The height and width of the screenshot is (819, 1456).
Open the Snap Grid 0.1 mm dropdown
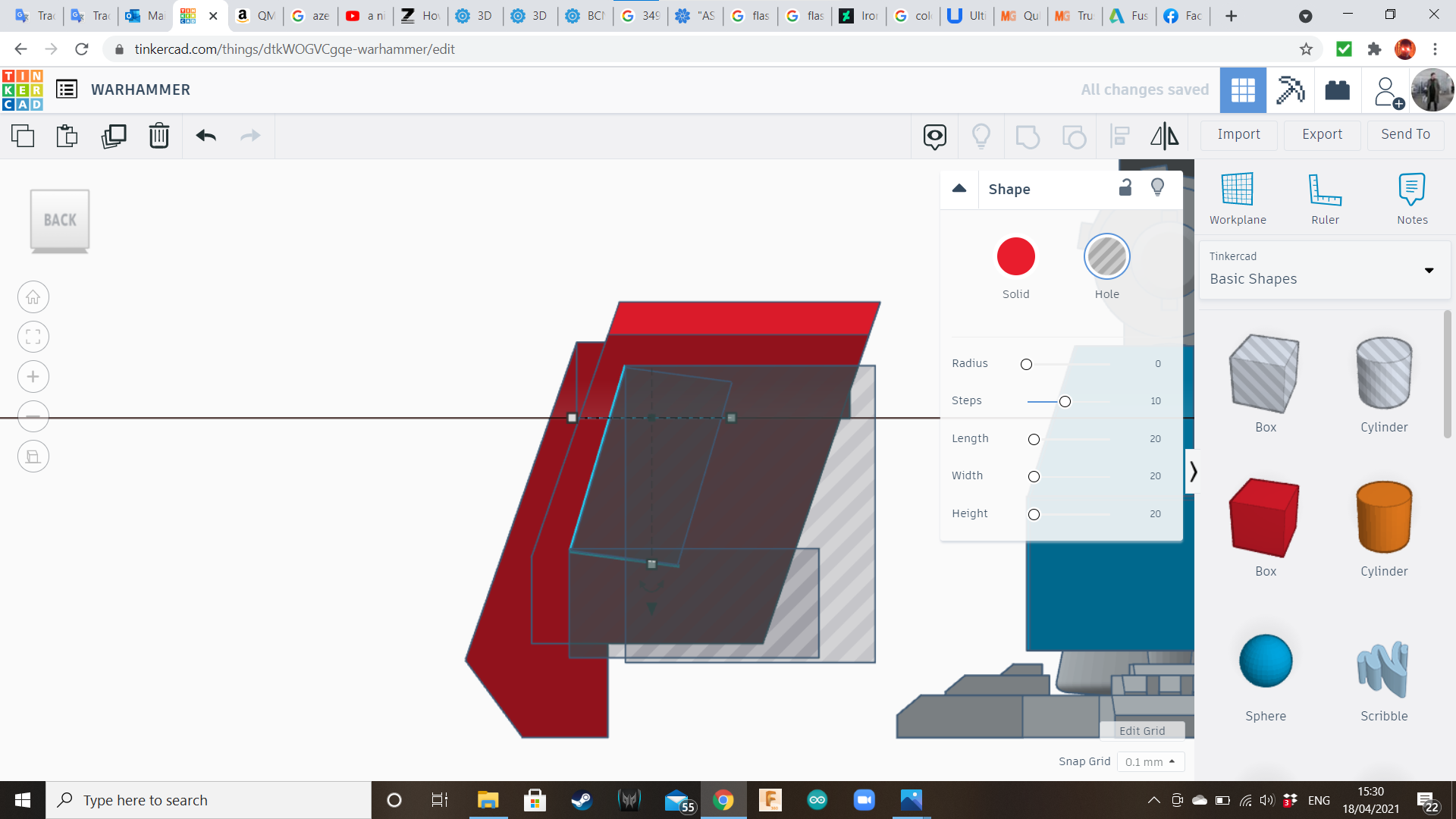1150,761
